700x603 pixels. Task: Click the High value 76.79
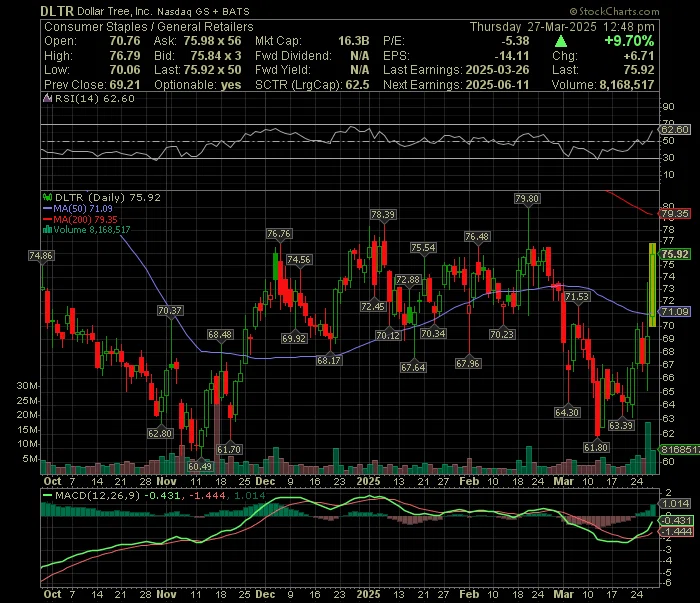(125, 56)
